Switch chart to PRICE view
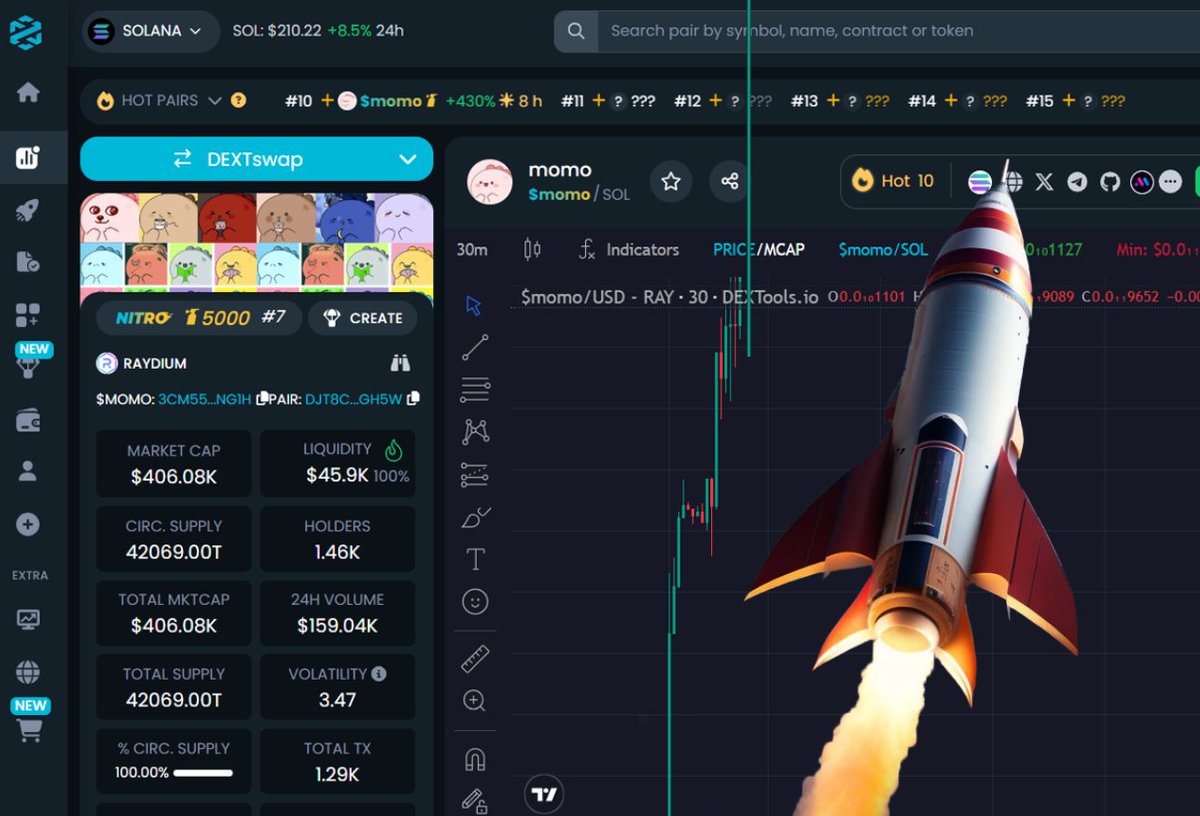 (x=734, y=250)
